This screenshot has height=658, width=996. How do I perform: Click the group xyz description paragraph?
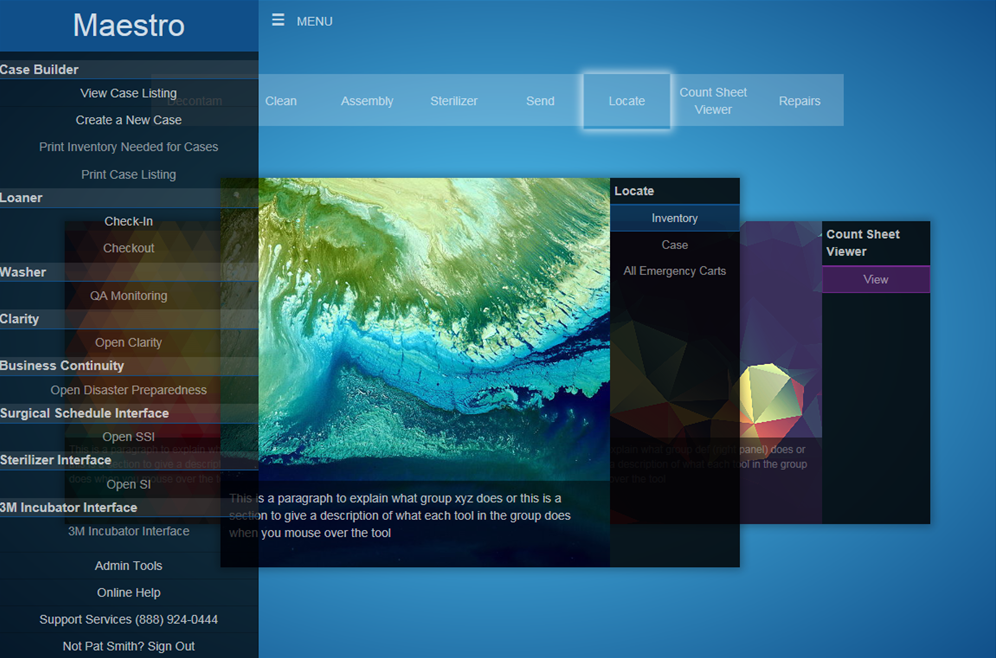(400, 515)
